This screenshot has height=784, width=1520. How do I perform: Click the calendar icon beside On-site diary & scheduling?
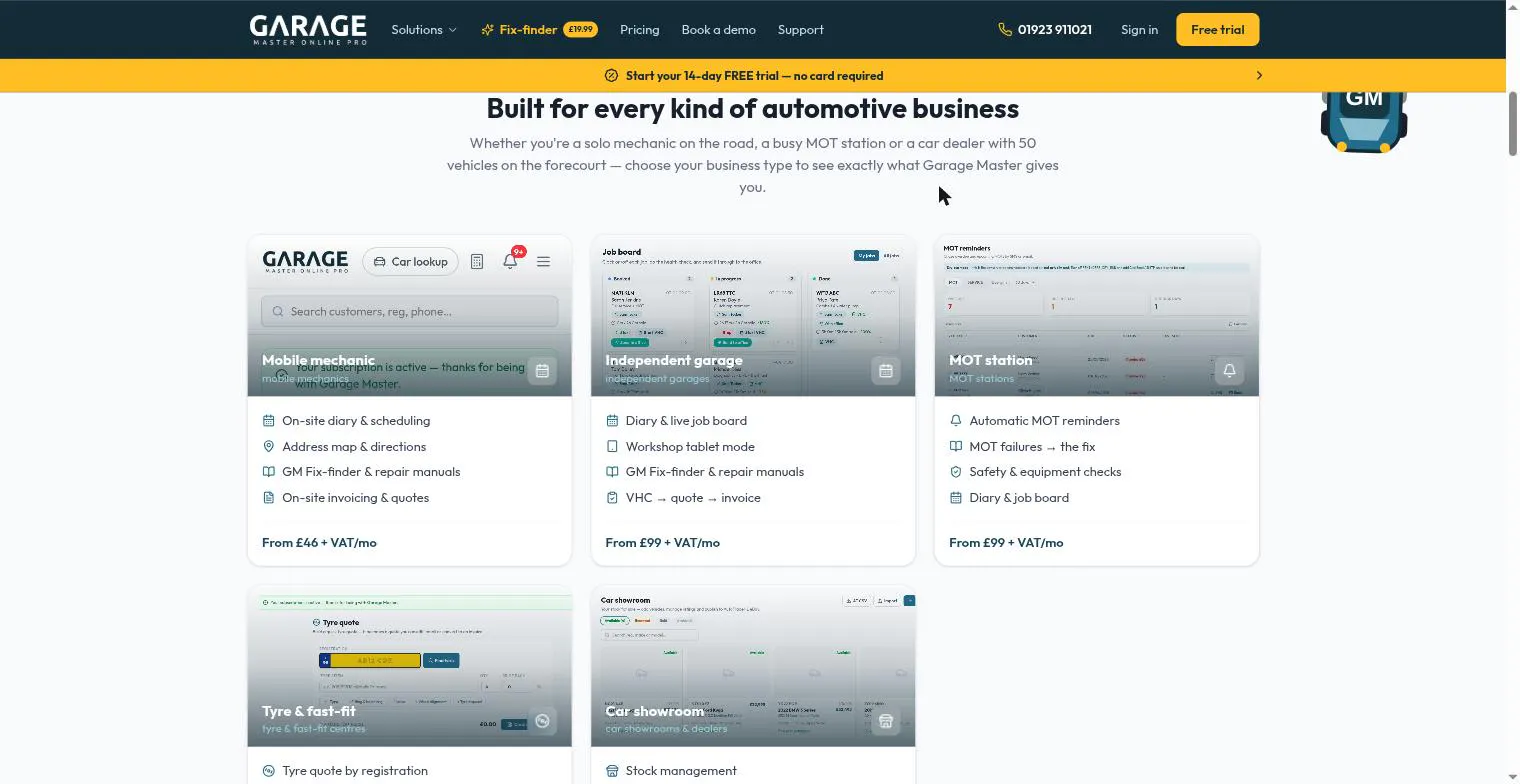coord(268,421)
